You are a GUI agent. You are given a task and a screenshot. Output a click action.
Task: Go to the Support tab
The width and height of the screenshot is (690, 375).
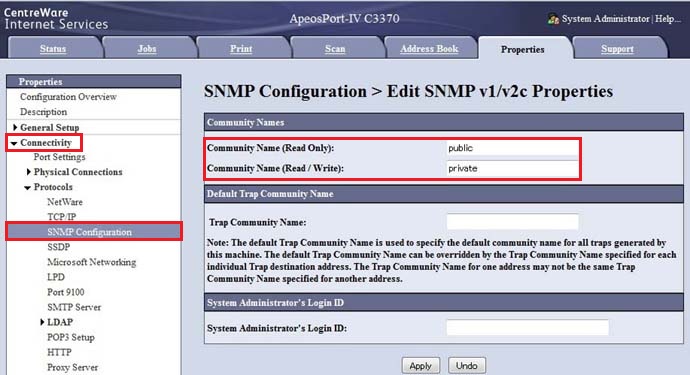click(x=617, y=49)
